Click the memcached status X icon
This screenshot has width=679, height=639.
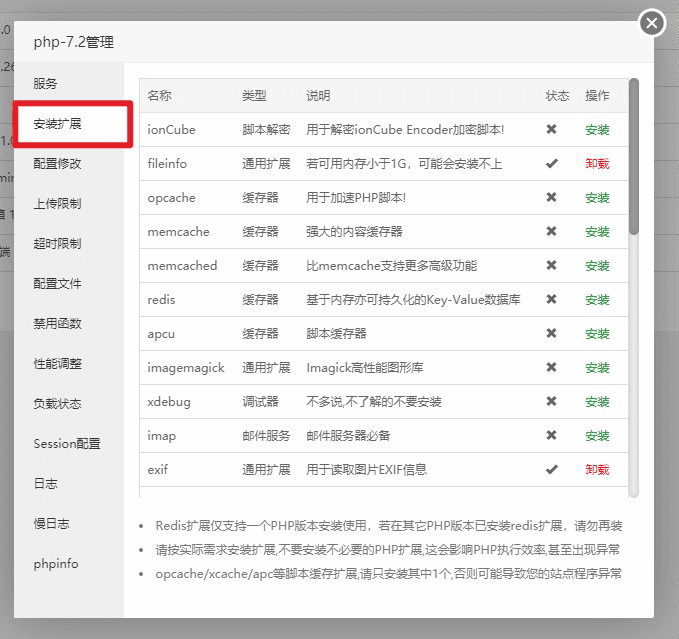tap(551, 266)
